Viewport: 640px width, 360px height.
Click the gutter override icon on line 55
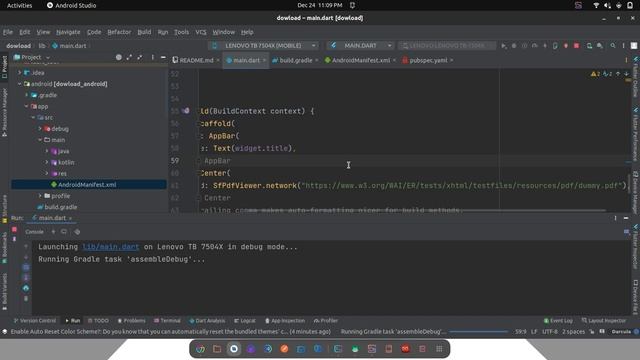(x=186, y=111)
